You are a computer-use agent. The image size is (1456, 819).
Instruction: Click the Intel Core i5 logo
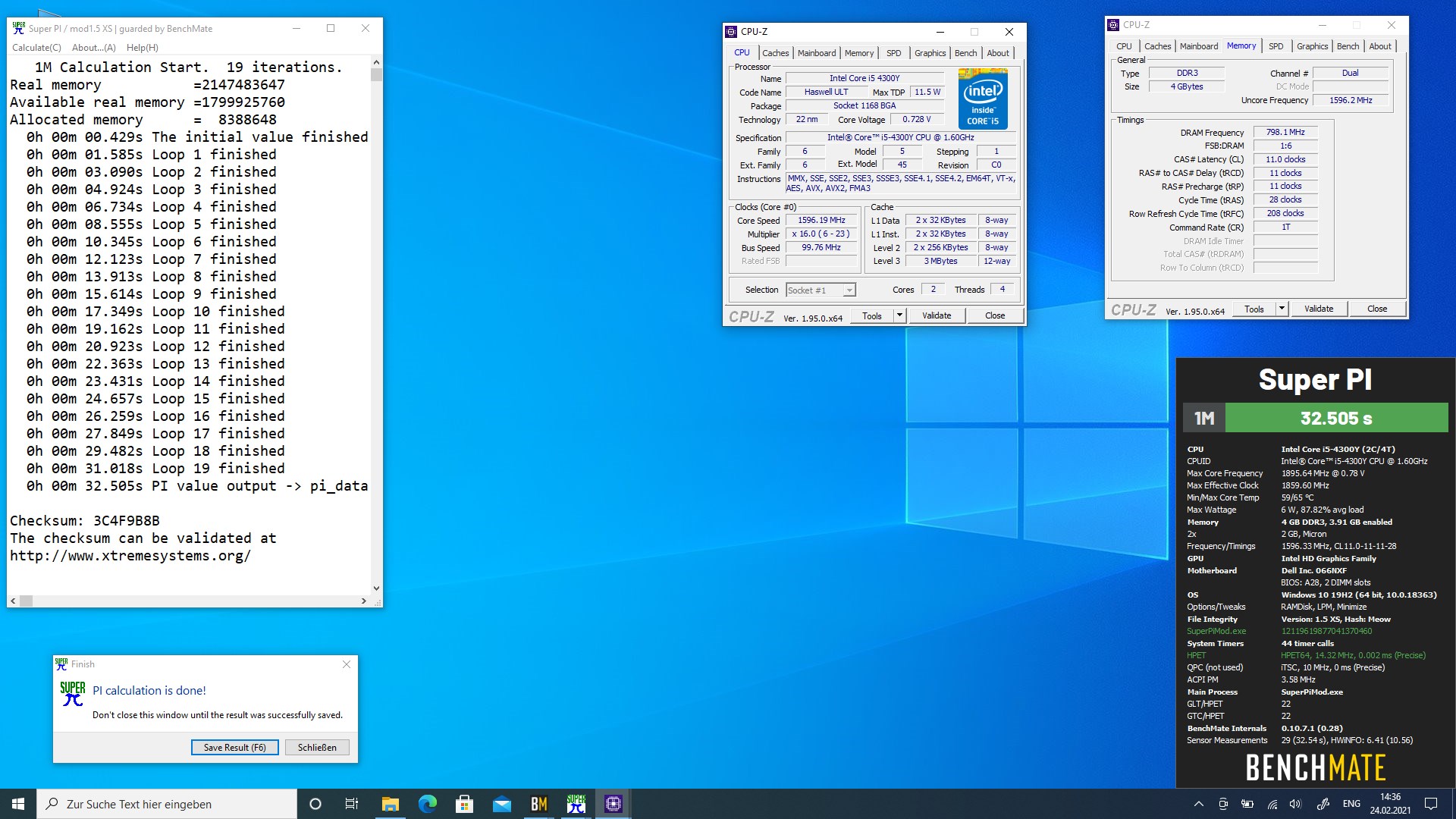[983, 99]
